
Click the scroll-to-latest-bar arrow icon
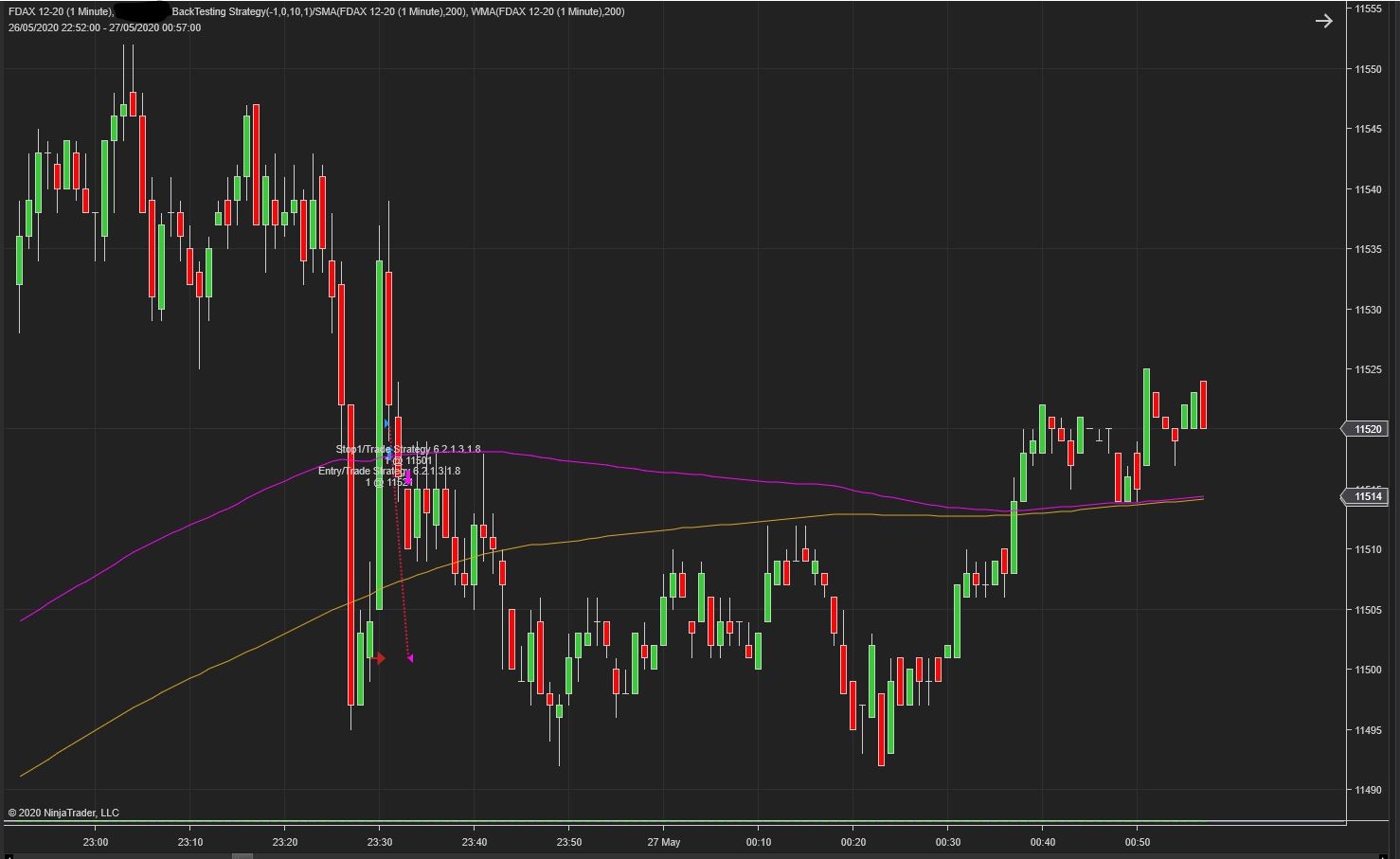[x=1323, y=21]
